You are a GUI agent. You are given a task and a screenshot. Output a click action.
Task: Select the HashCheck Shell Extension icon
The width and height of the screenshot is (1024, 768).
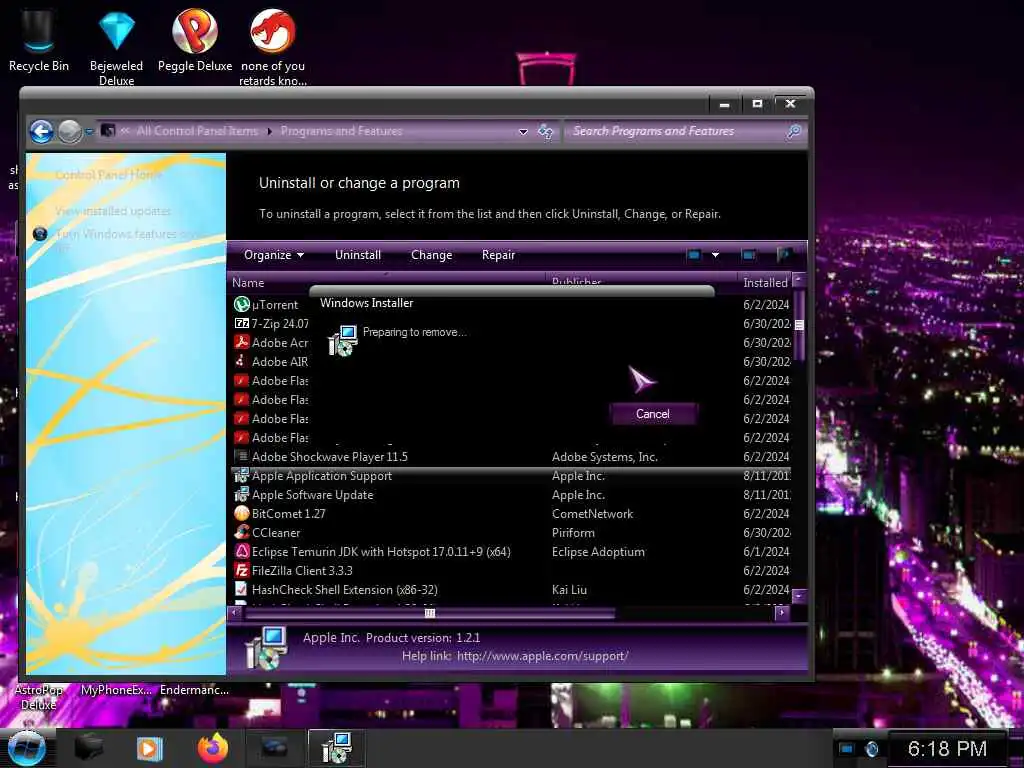[242, 589]
